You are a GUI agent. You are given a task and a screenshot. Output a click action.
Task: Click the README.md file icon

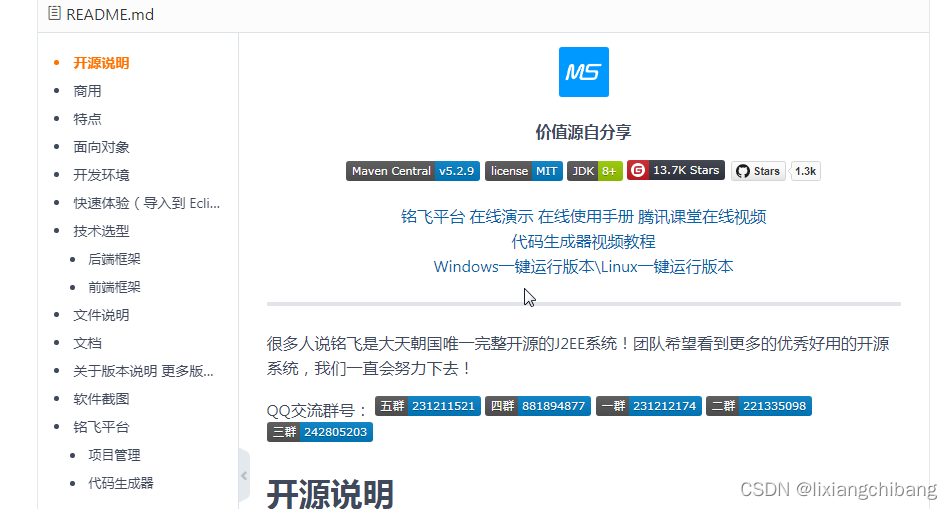point(54,13)
